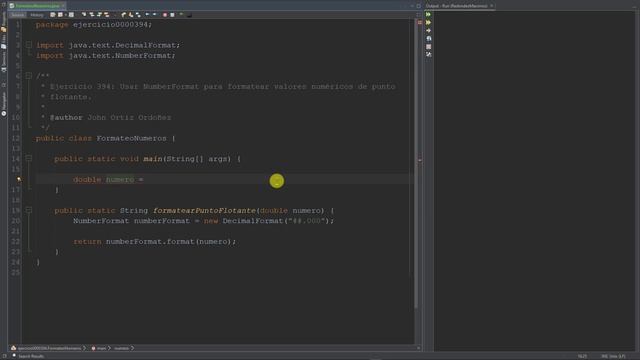The width and height of the screenshot is (640, 360).
Task: Click Find Previous Occurrence icon
Action: (x=92, y=15)
